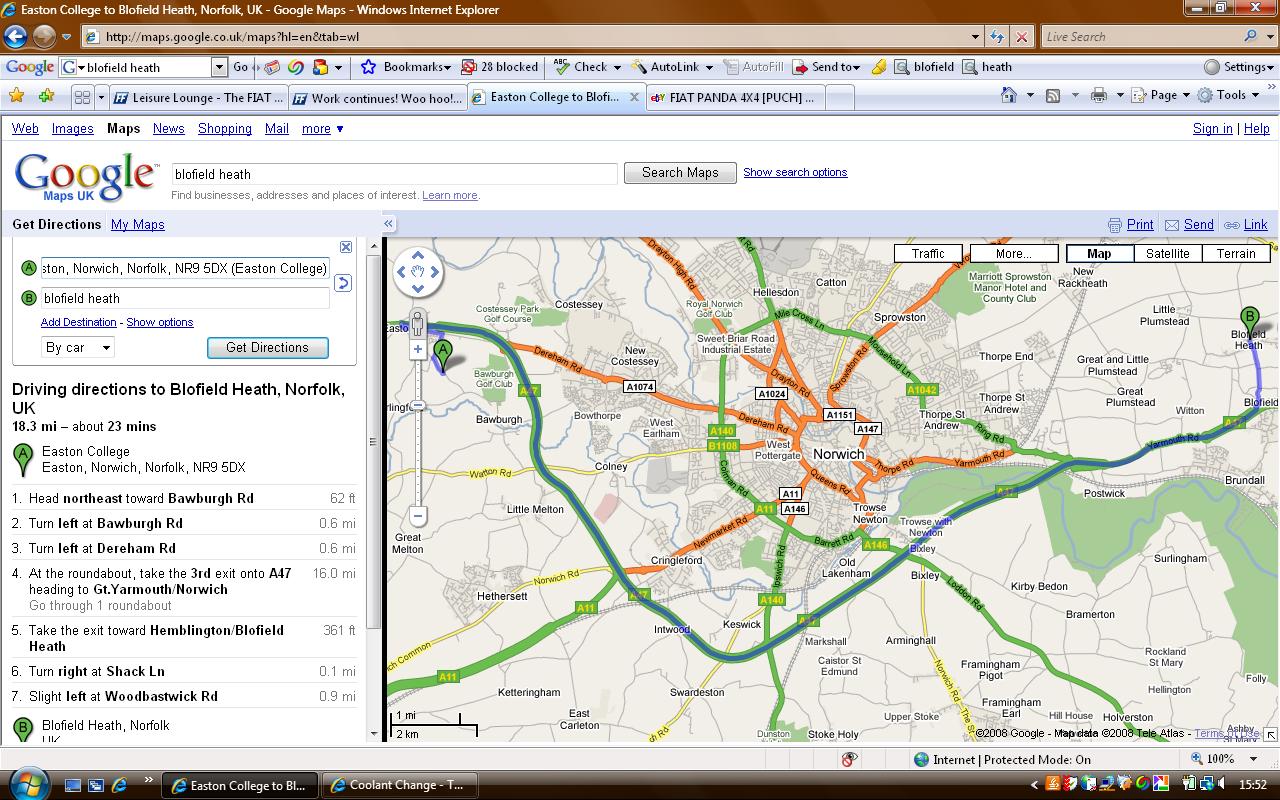Click the yellow highlighter icon on Google Toolbar
The image size is (1280, 800).
(878, 67)
